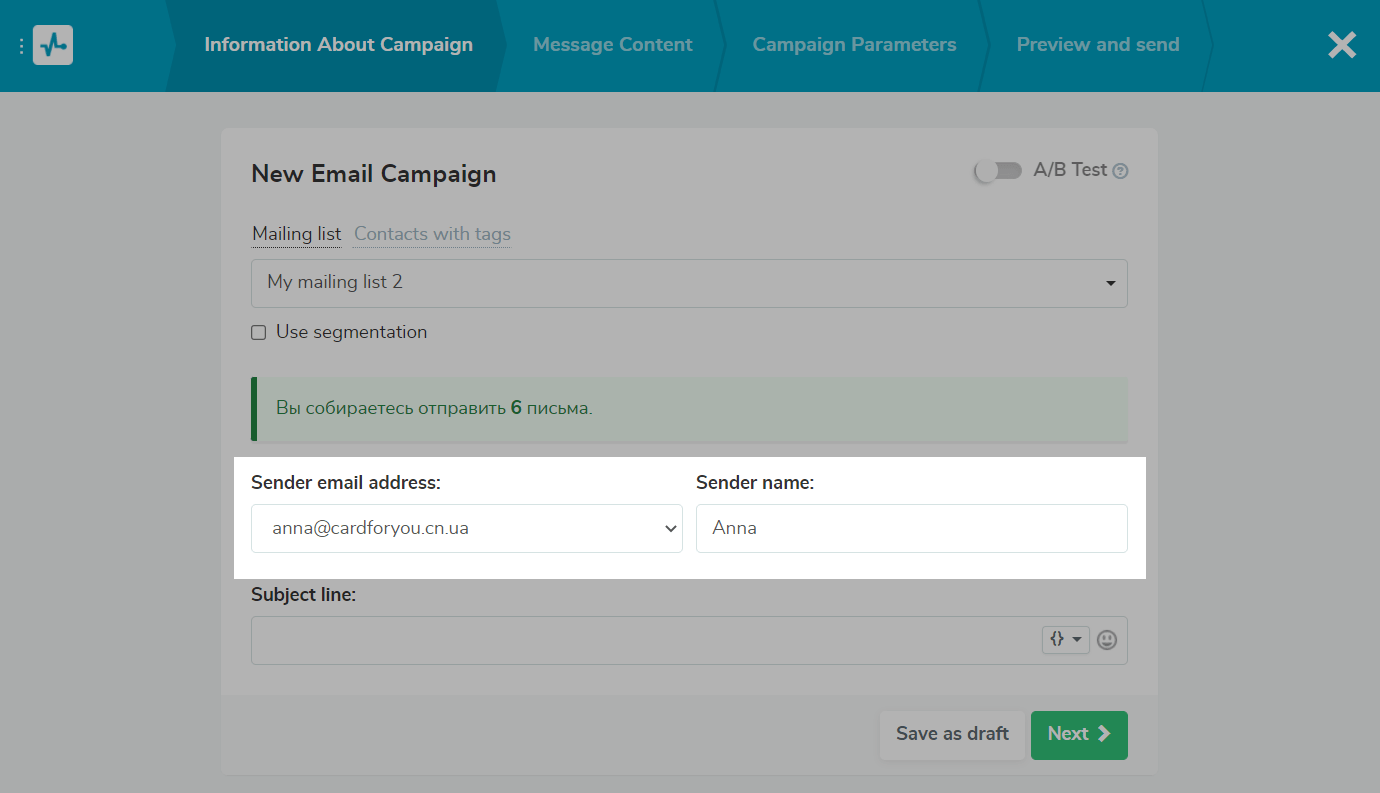Go to the Message Content step
Screen dimensions: 1380x793
[x=612, y=45]
